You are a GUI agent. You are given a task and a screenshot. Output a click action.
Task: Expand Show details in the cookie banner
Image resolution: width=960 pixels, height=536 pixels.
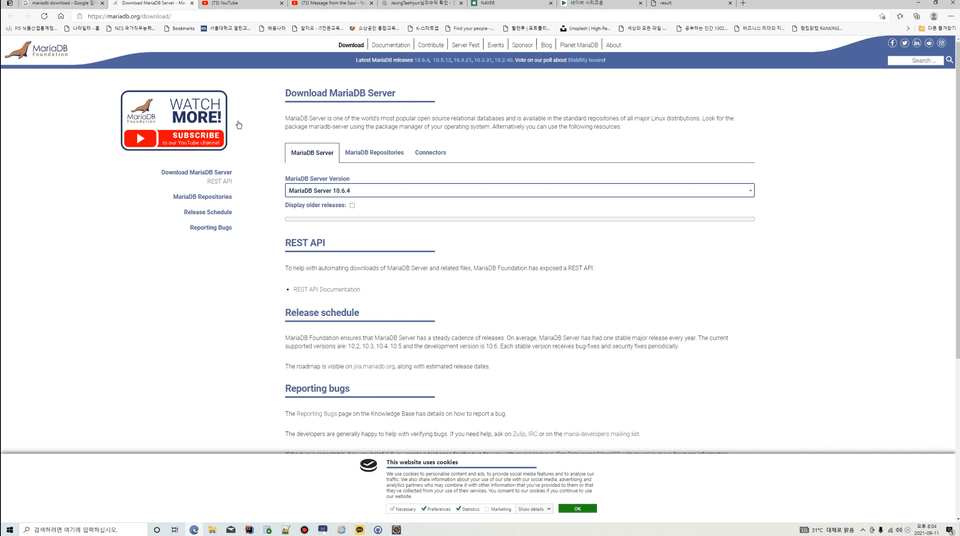(534, 509)
